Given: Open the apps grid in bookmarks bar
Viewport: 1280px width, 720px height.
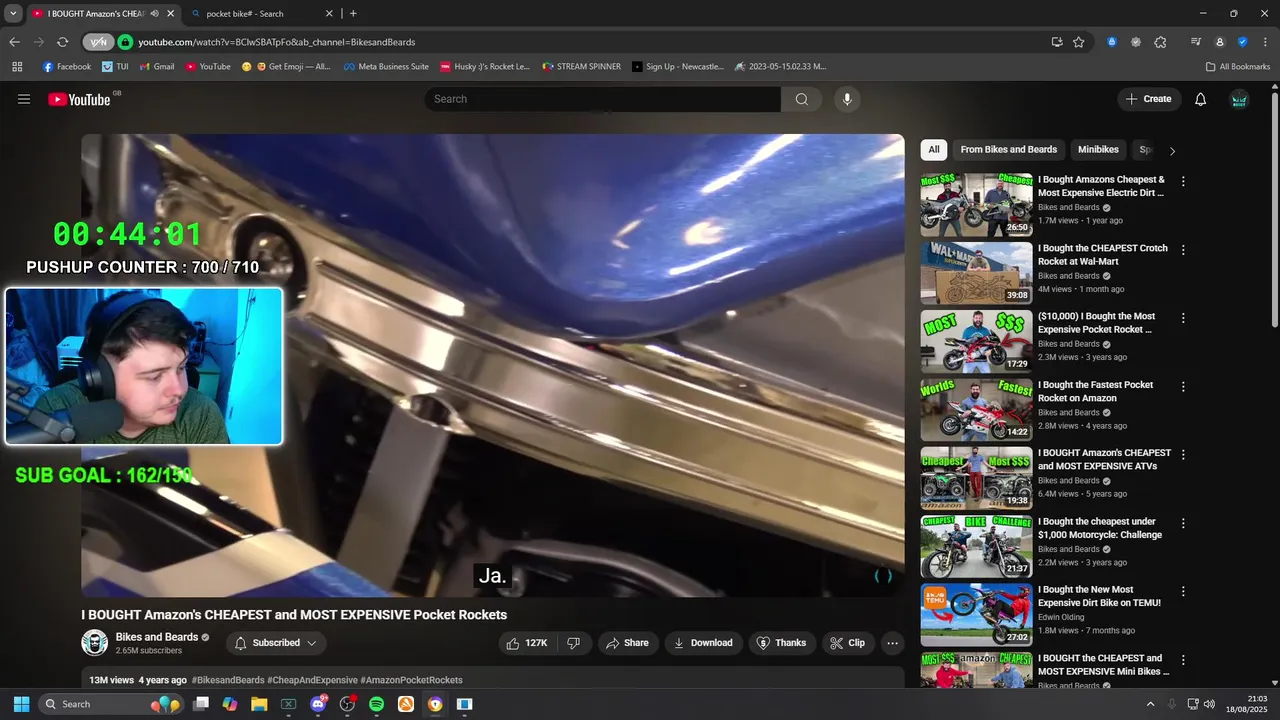Looking at the screenshot, I should tap(17, 67).
